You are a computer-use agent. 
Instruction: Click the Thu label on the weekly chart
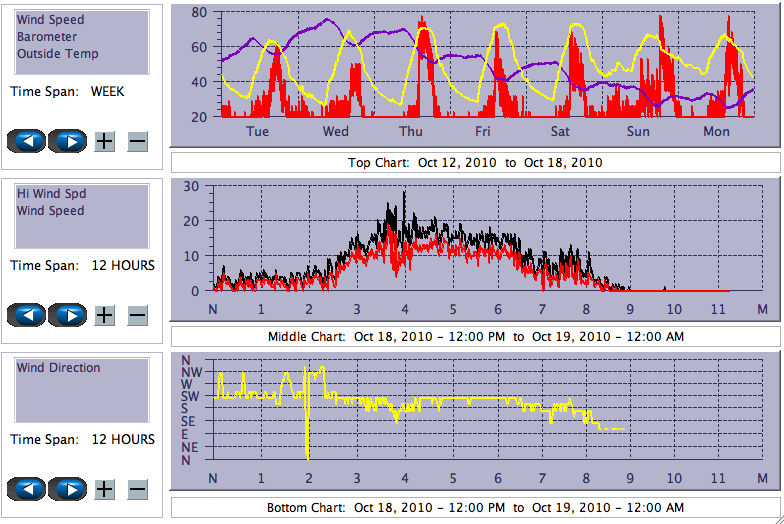pos(410,131)
